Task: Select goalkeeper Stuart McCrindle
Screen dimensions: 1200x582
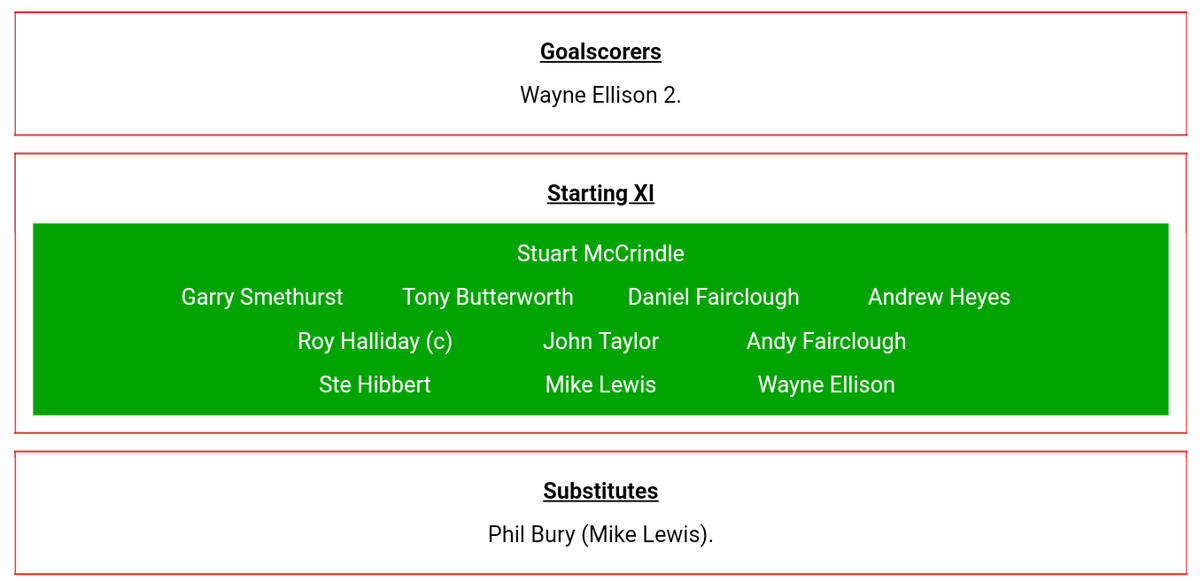Action: pyautogui.click(x=600, y=254)
